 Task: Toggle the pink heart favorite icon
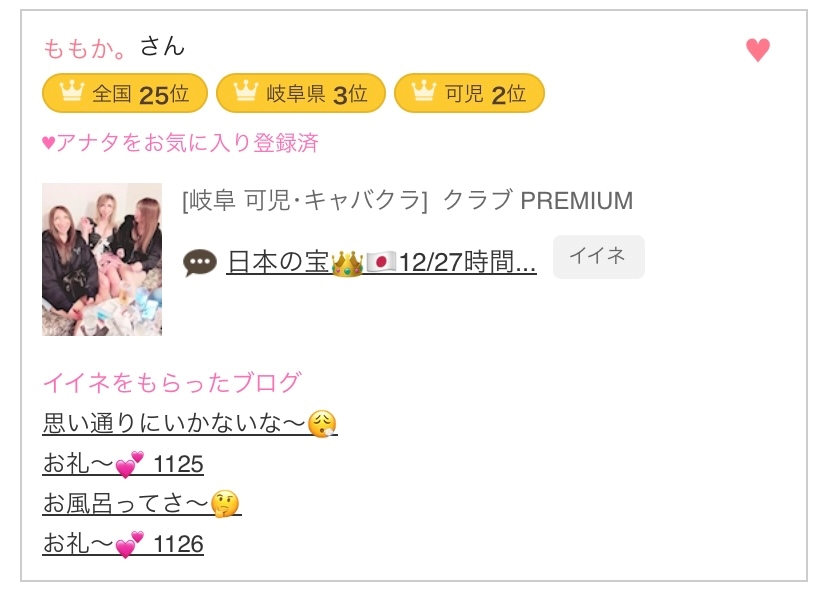758,50
